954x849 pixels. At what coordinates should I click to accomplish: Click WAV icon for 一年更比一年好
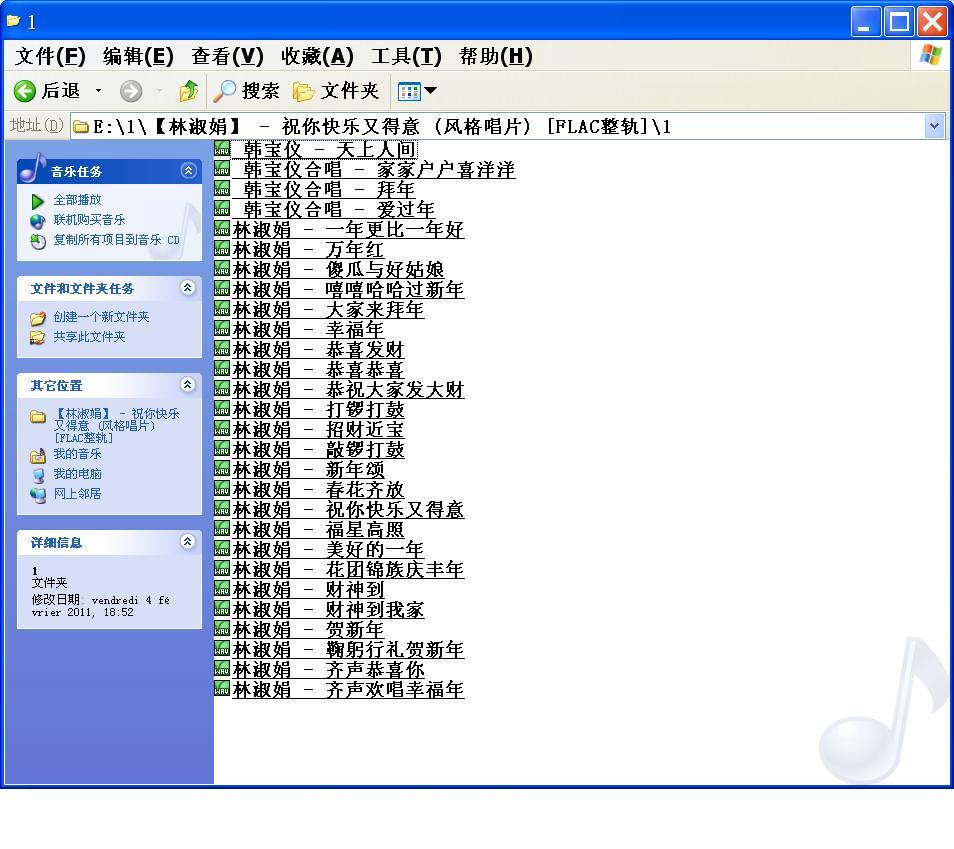pos(222,229)
